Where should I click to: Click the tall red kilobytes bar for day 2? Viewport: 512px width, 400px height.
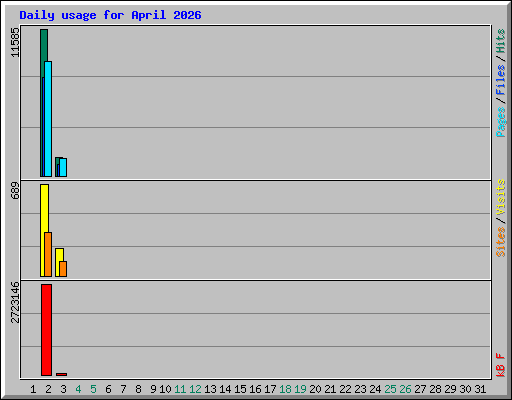pos(46,330)
